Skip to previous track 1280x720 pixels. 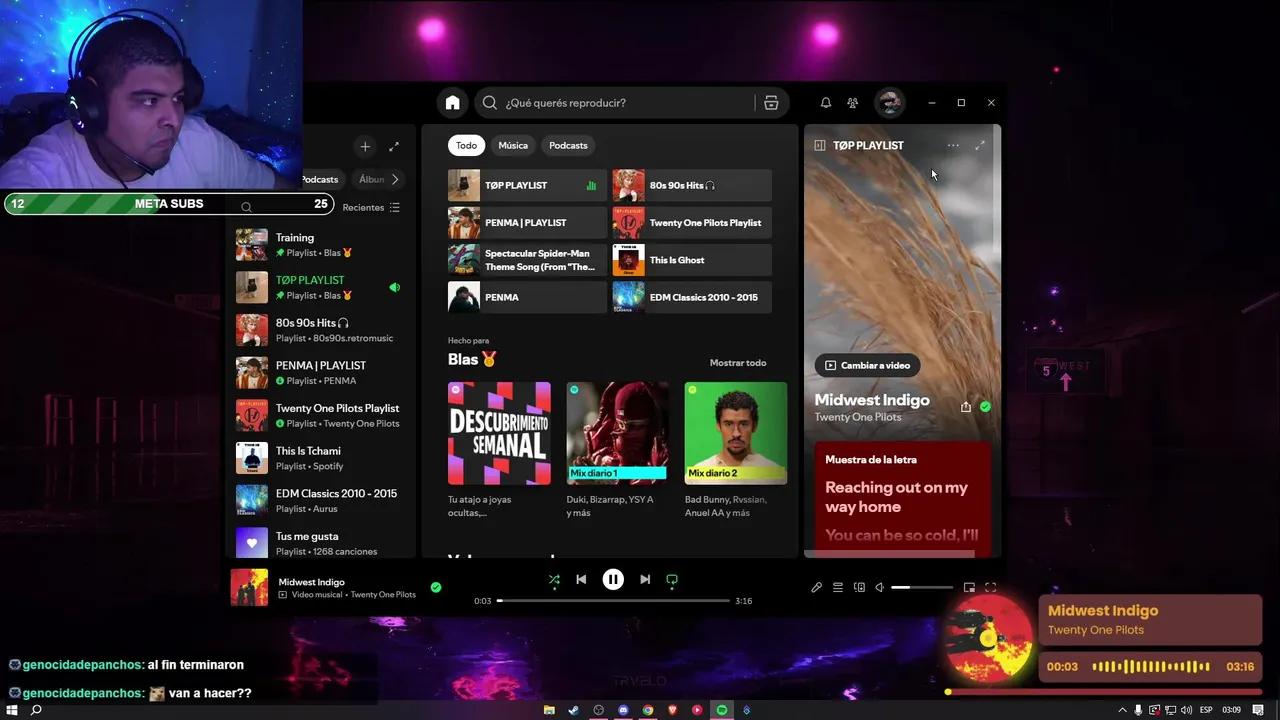click(581, 579)
